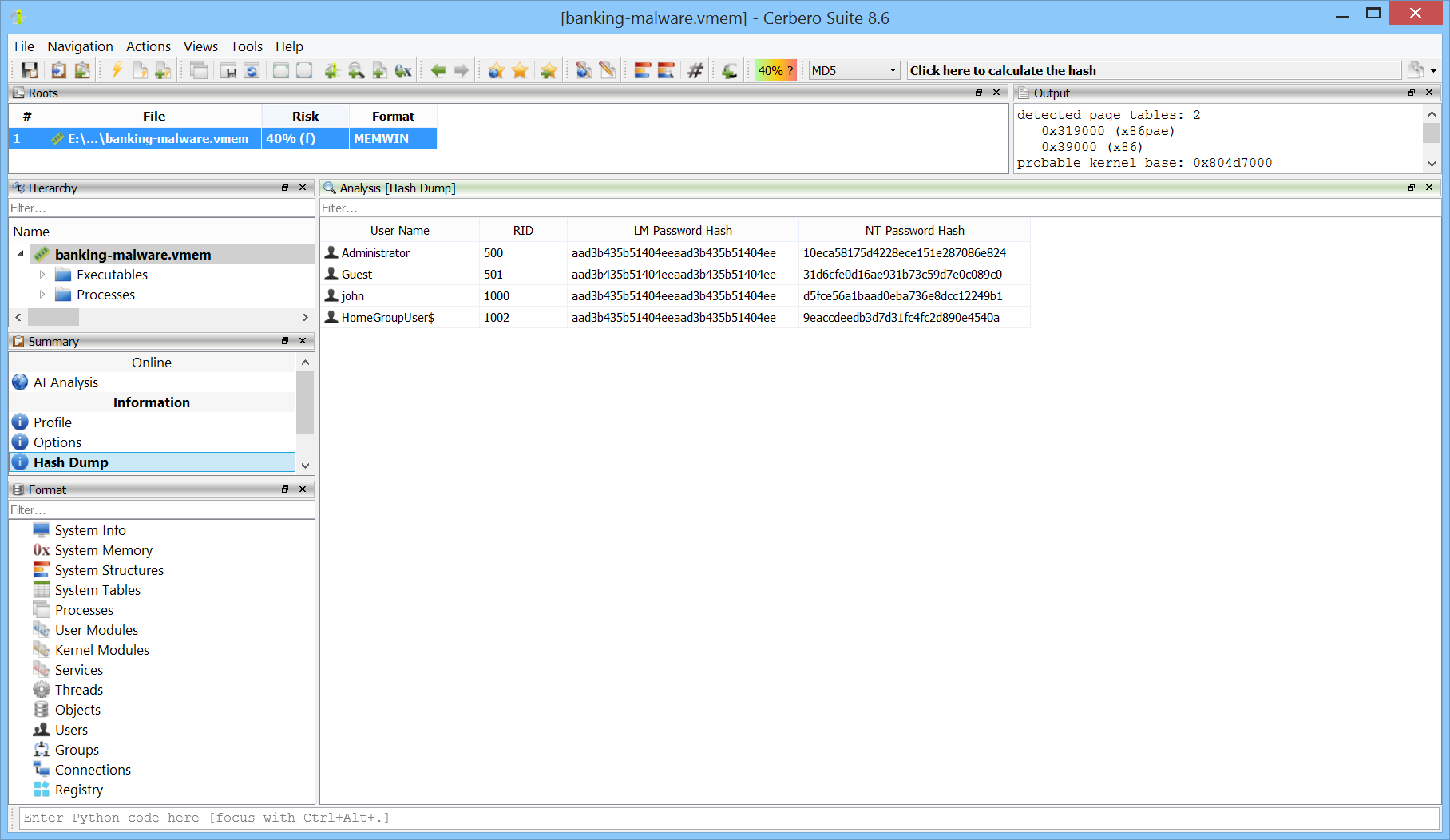
Task: Collapse the banking-malware.vmem tree node
Action: [x=20, y=254]
